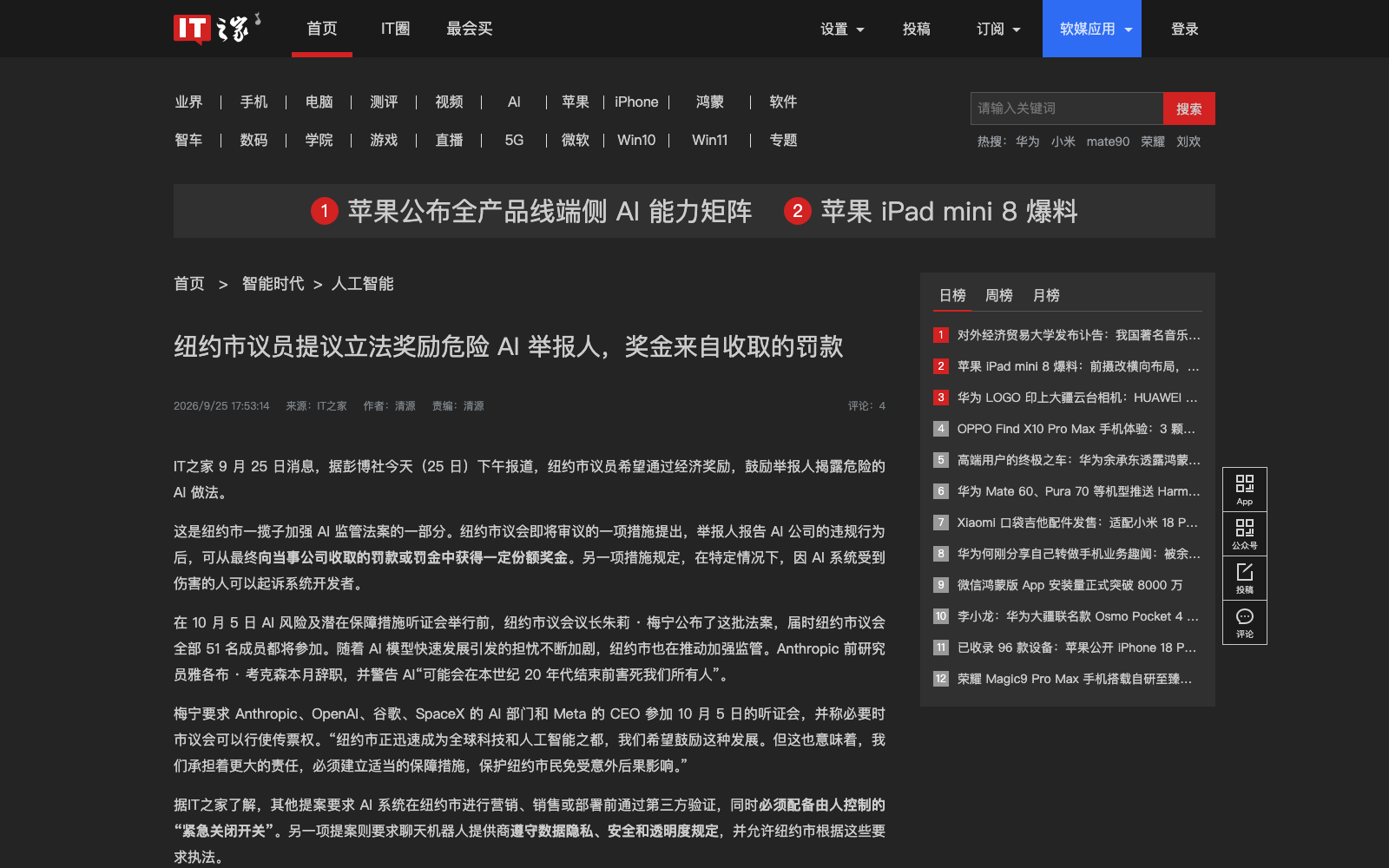The width and height of the screenshot is (1389, 868).
Task: Switch to the 月榜 ranking tab
Action: [1046, 295]
